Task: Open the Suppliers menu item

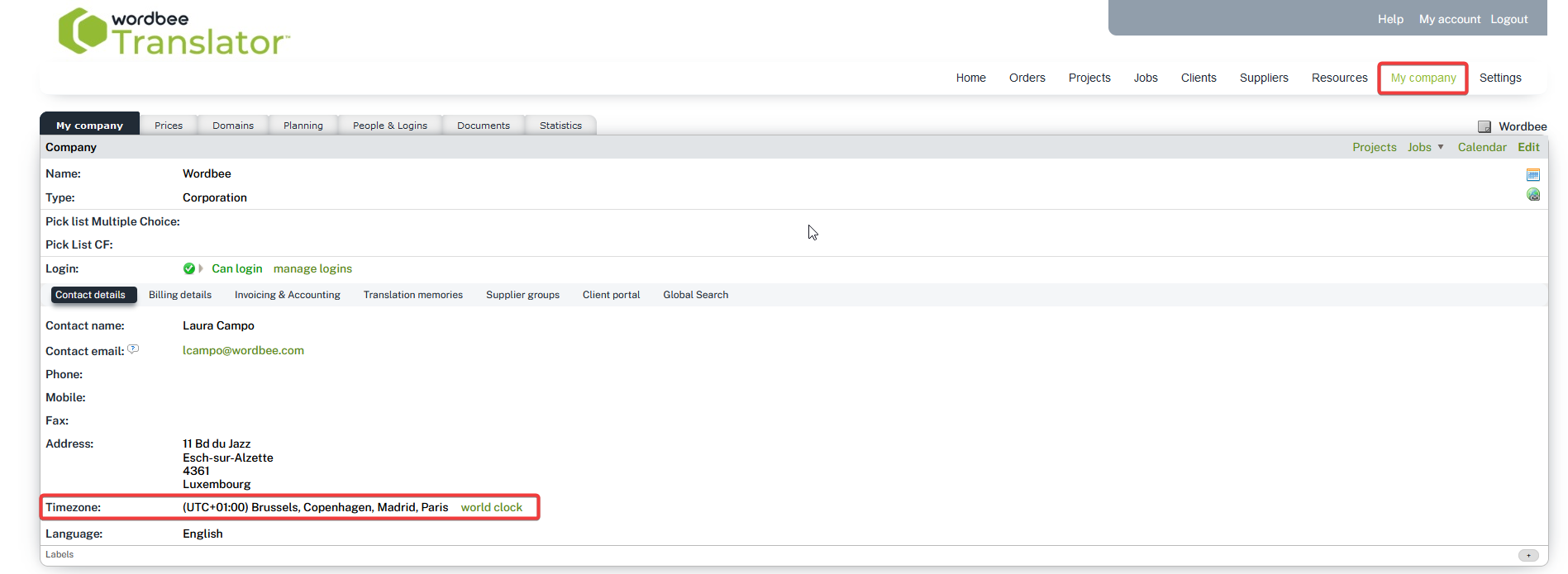Action: pos(1263,78)
